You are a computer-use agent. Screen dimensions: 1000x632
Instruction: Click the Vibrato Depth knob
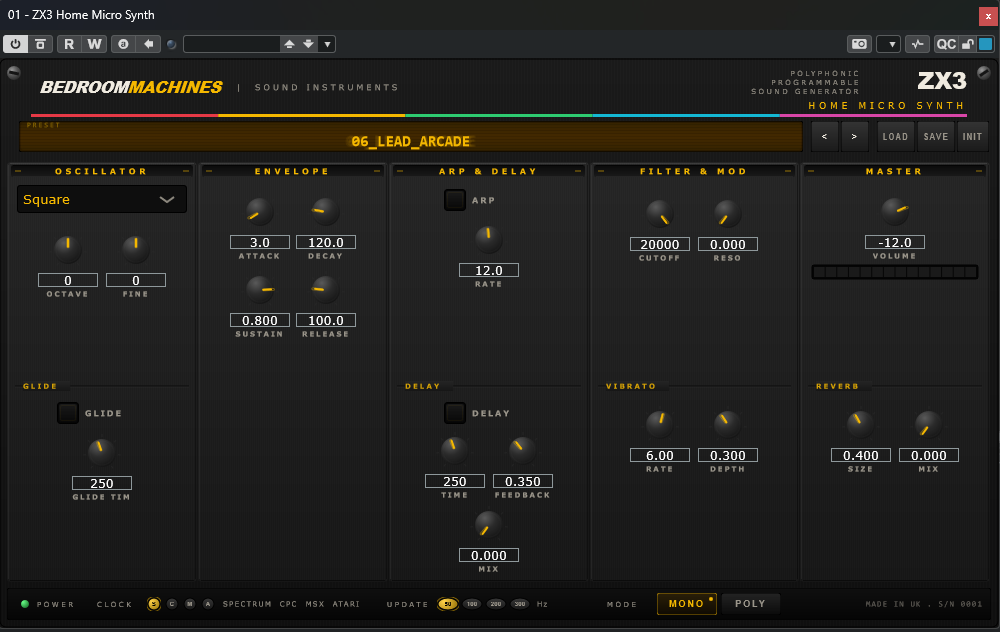(x=728, y=424)
